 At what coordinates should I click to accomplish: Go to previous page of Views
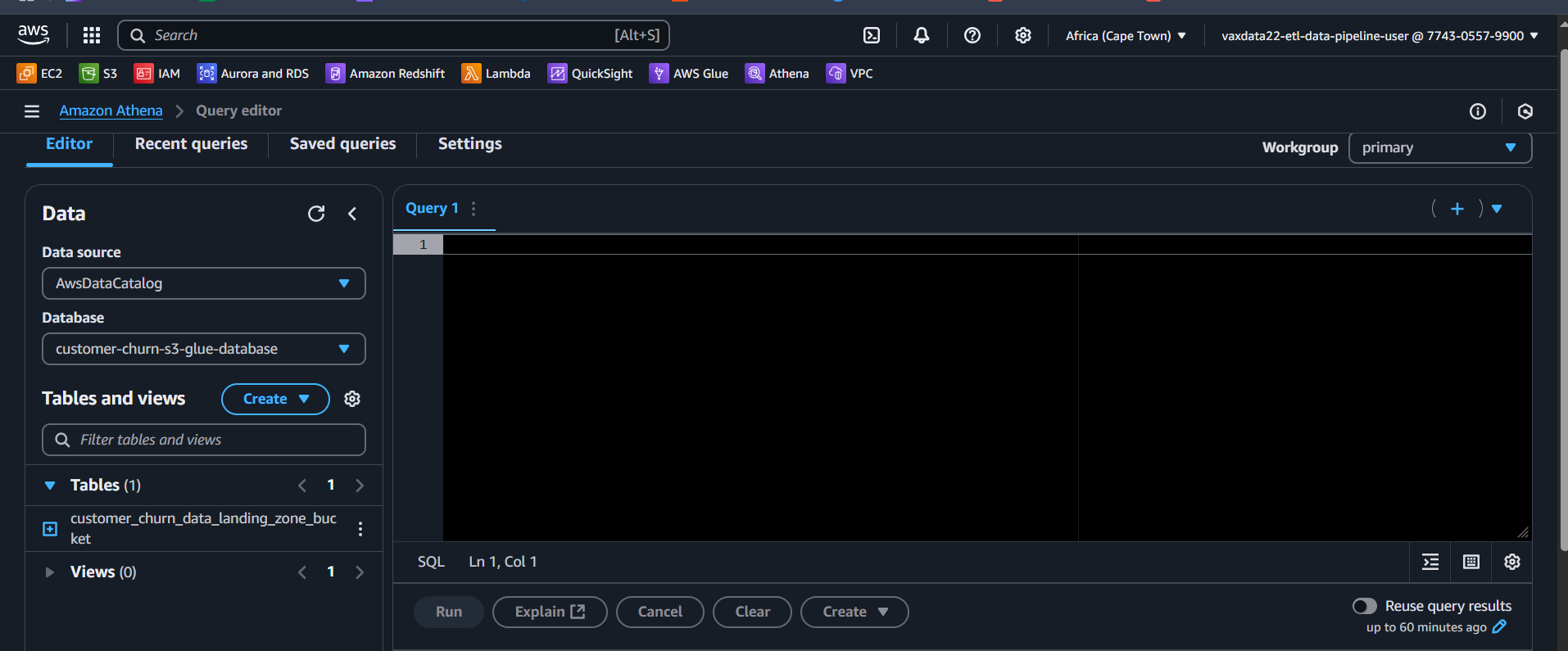302,572
